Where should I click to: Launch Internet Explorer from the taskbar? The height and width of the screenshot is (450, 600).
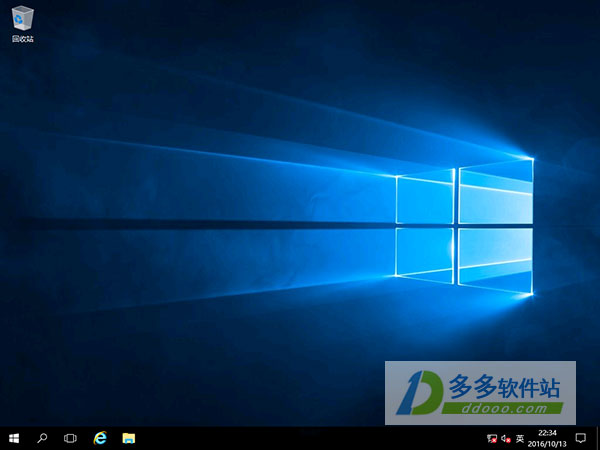100,438
